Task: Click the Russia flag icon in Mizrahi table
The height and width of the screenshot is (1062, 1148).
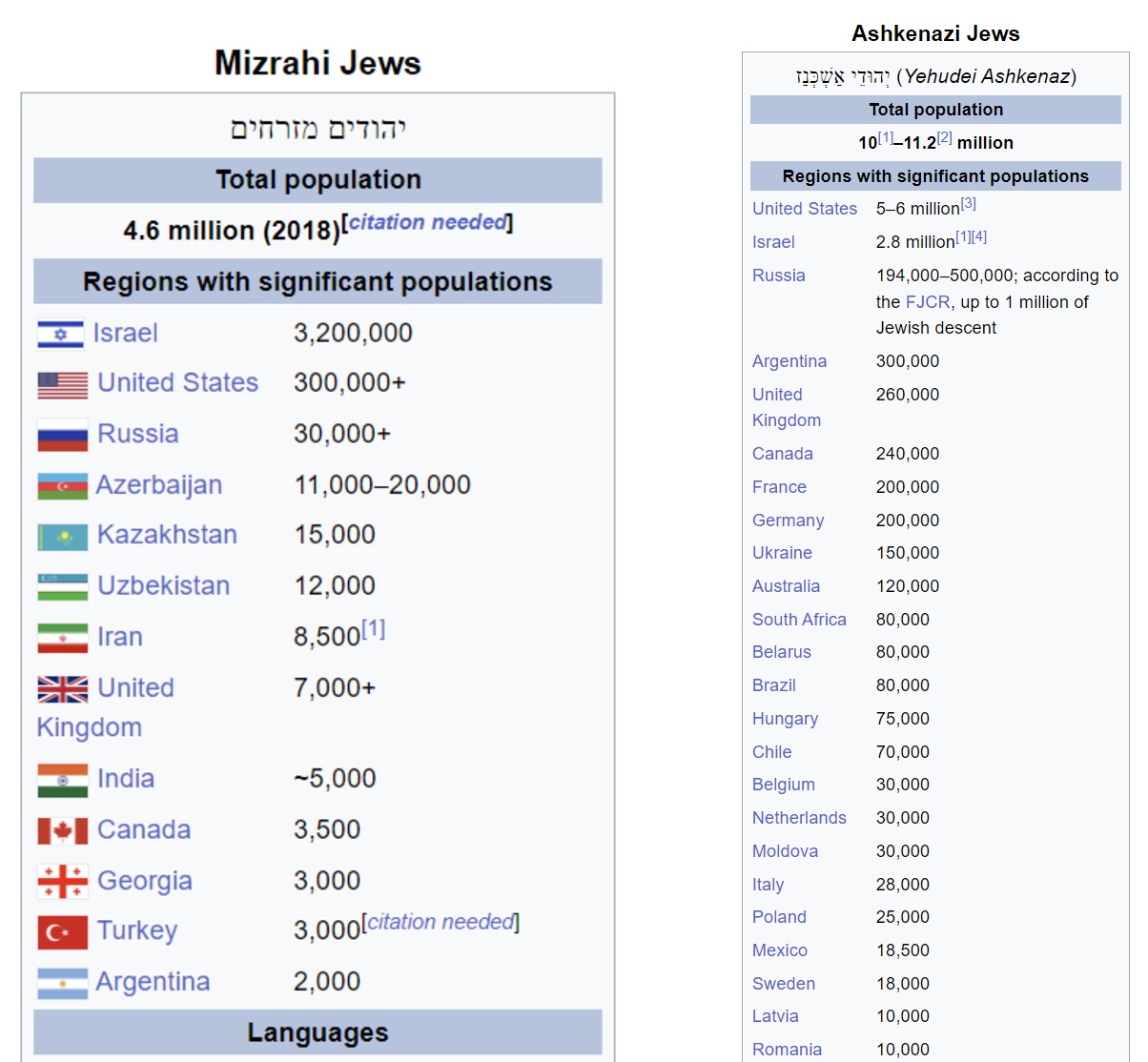Action: [x=63, y=436]
